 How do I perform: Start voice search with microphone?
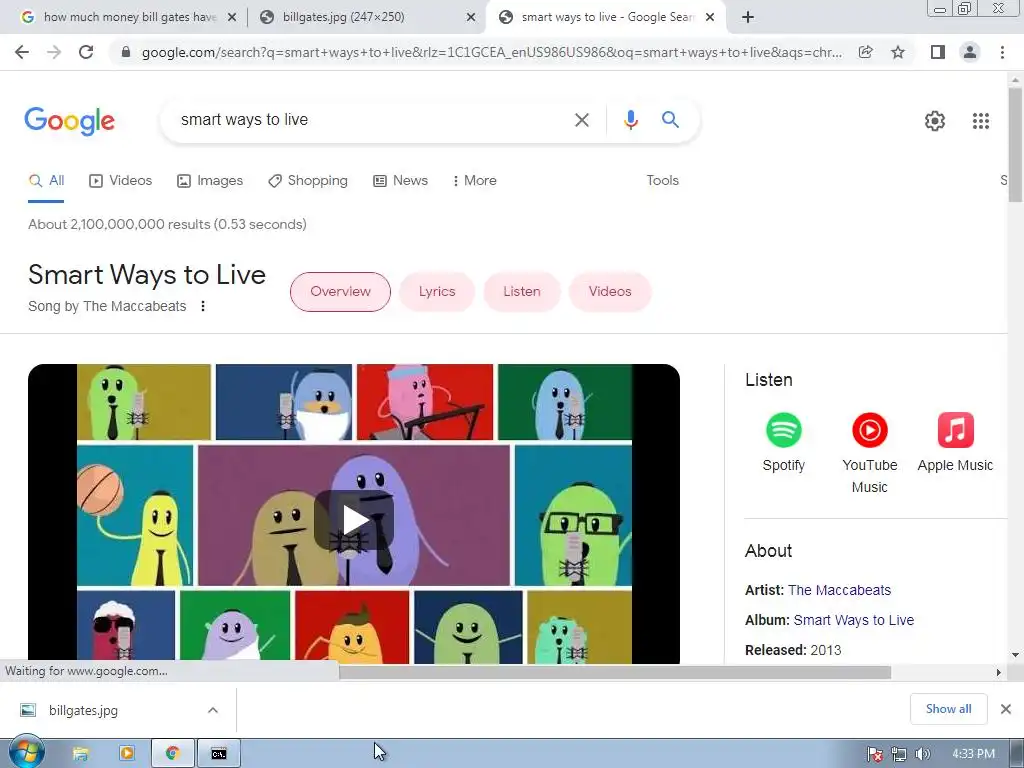(x=630, y=120)
